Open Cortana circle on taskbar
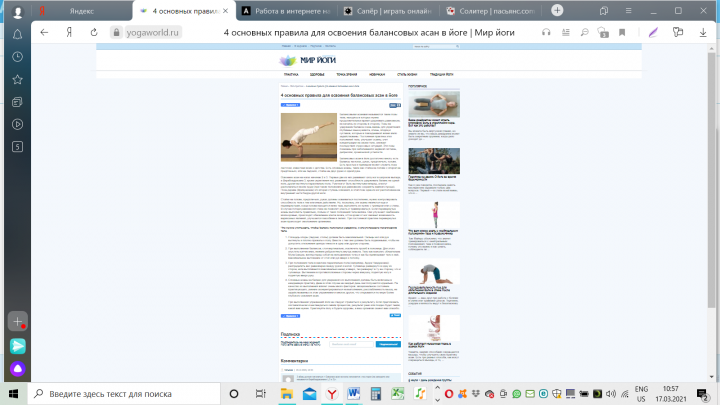The width and height of the screenshot is (720, 405). 234,394
